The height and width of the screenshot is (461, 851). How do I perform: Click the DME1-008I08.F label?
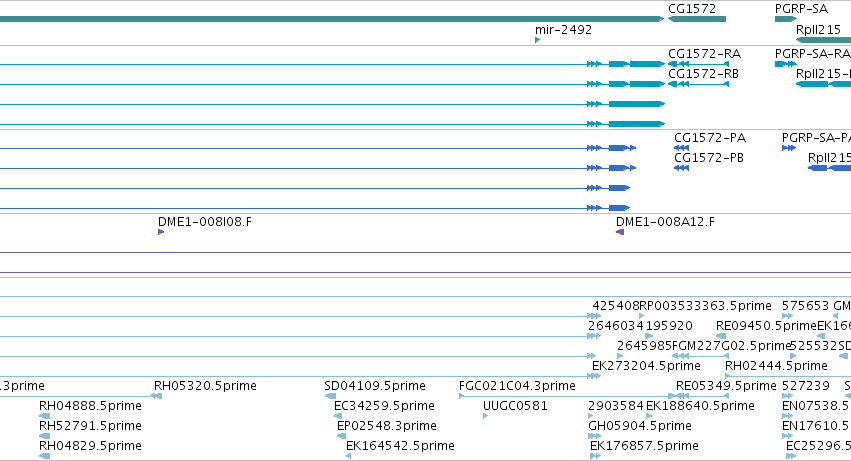click(205, 222)
